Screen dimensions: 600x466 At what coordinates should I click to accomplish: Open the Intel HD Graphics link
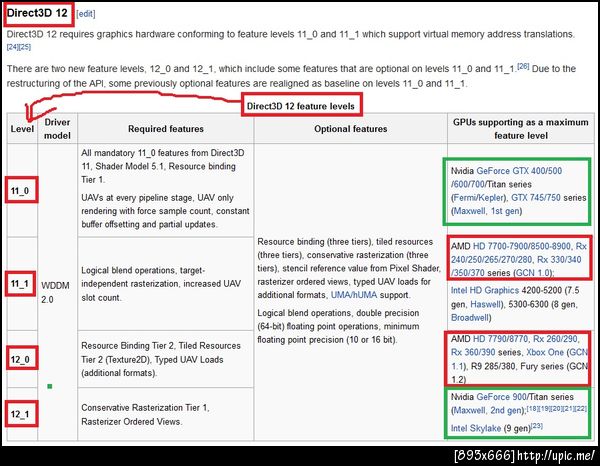(x=484, y=290)
